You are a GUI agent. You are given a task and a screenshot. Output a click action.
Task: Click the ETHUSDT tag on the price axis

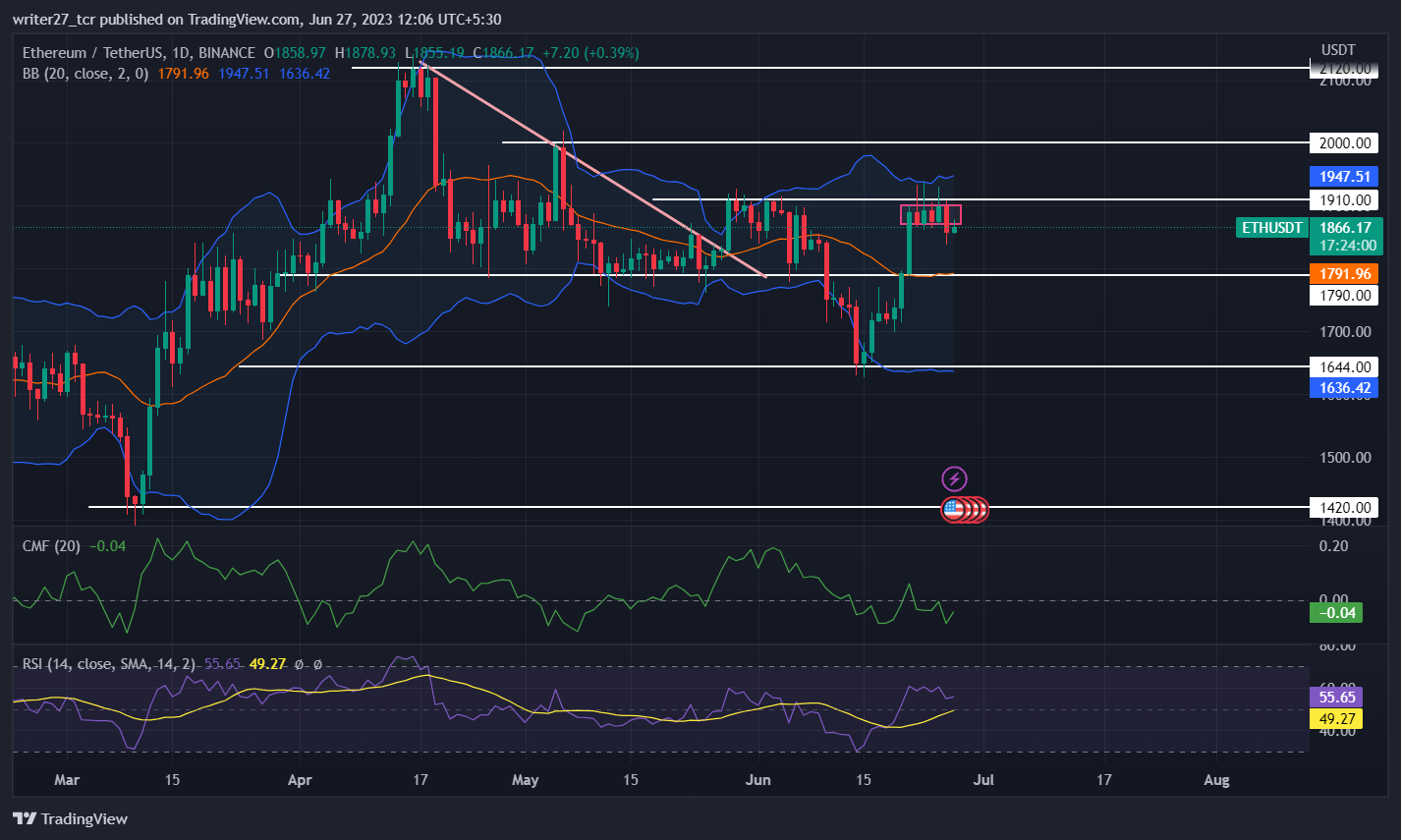(1272, 228)
